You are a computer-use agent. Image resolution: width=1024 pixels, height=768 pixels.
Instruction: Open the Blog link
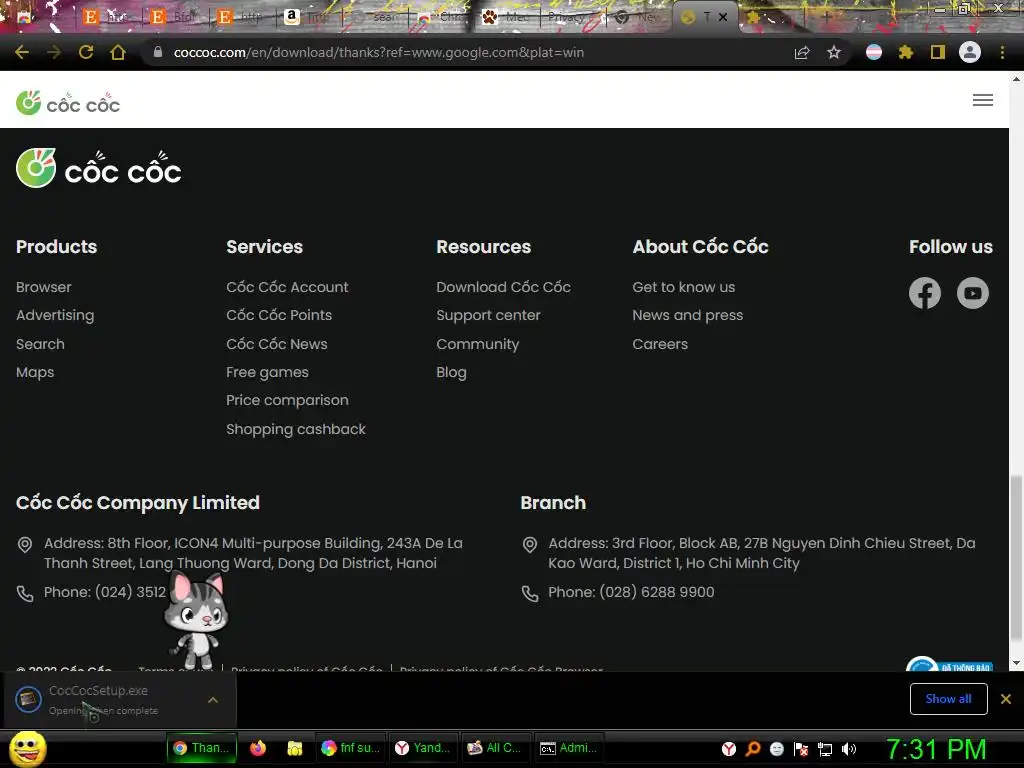click(451, 372)
